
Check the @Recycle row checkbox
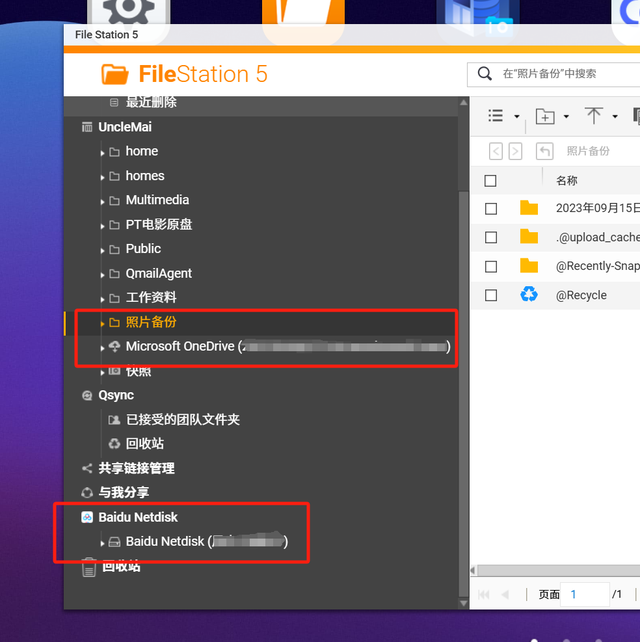point(491,295)
